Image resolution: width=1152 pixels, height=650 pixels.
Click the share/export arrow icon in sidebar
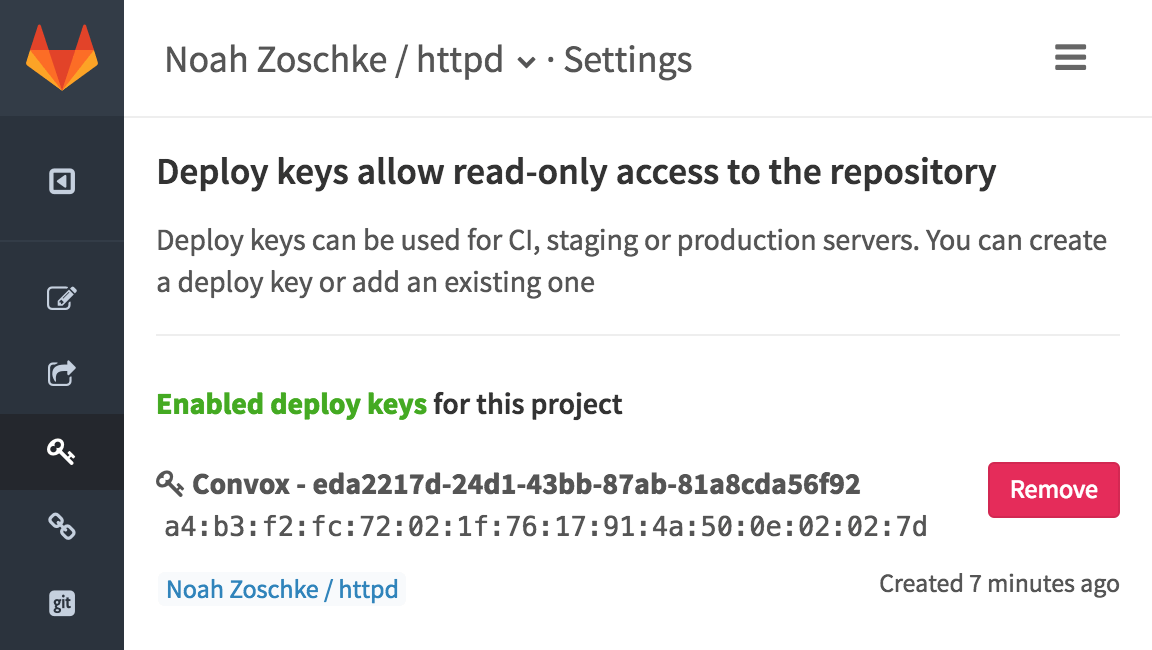[62, 374]
